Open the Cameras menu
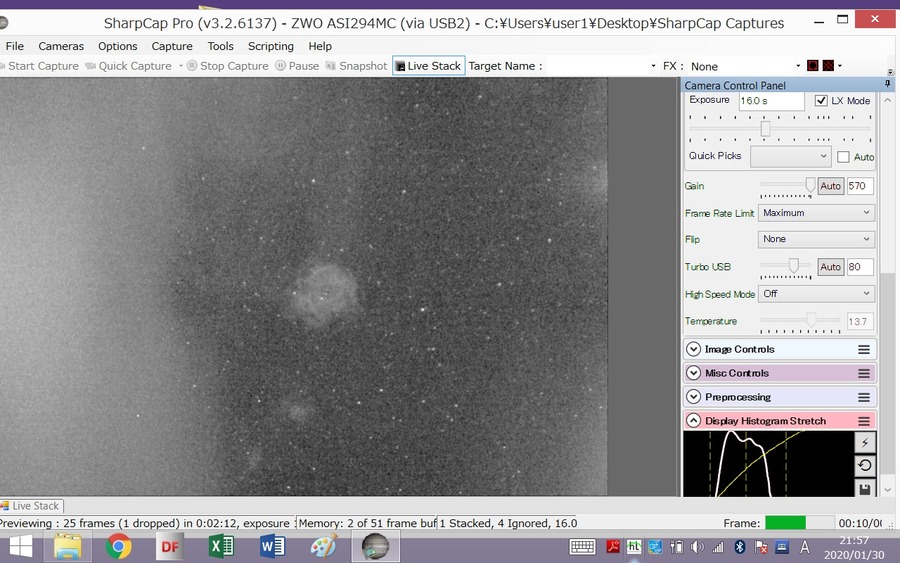The height and width of the screenshot is (563, 900). click(x=61, y=46)
